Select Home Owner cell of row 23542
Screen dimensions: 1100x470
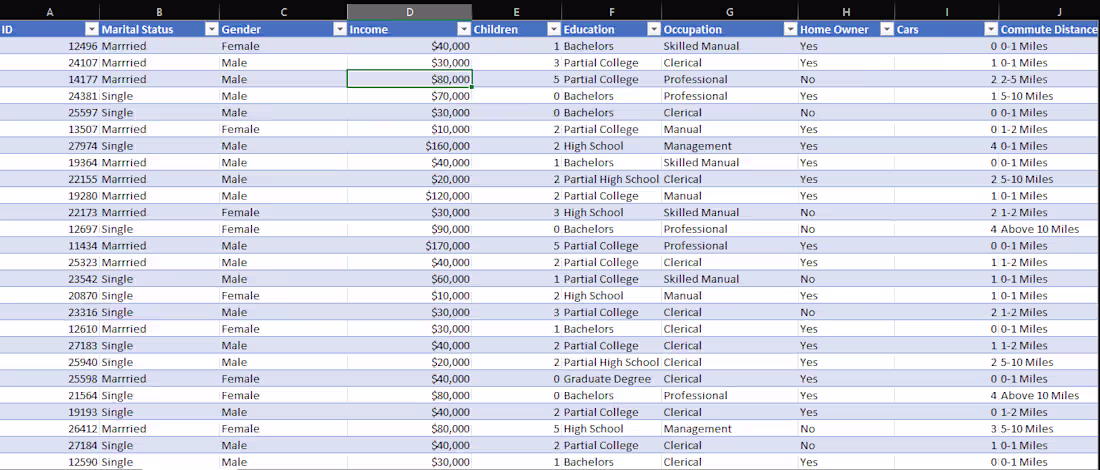tap(846, 279)
